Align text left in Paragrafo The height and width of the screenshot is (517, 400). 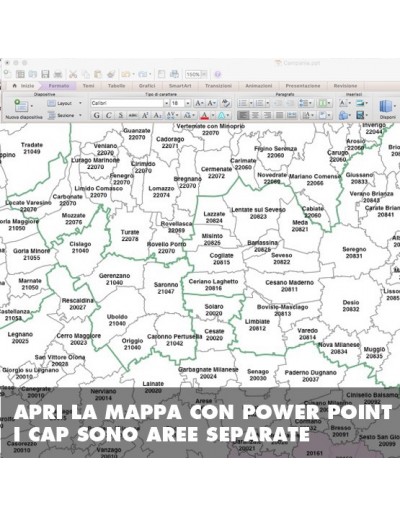(x=243, y=115)
